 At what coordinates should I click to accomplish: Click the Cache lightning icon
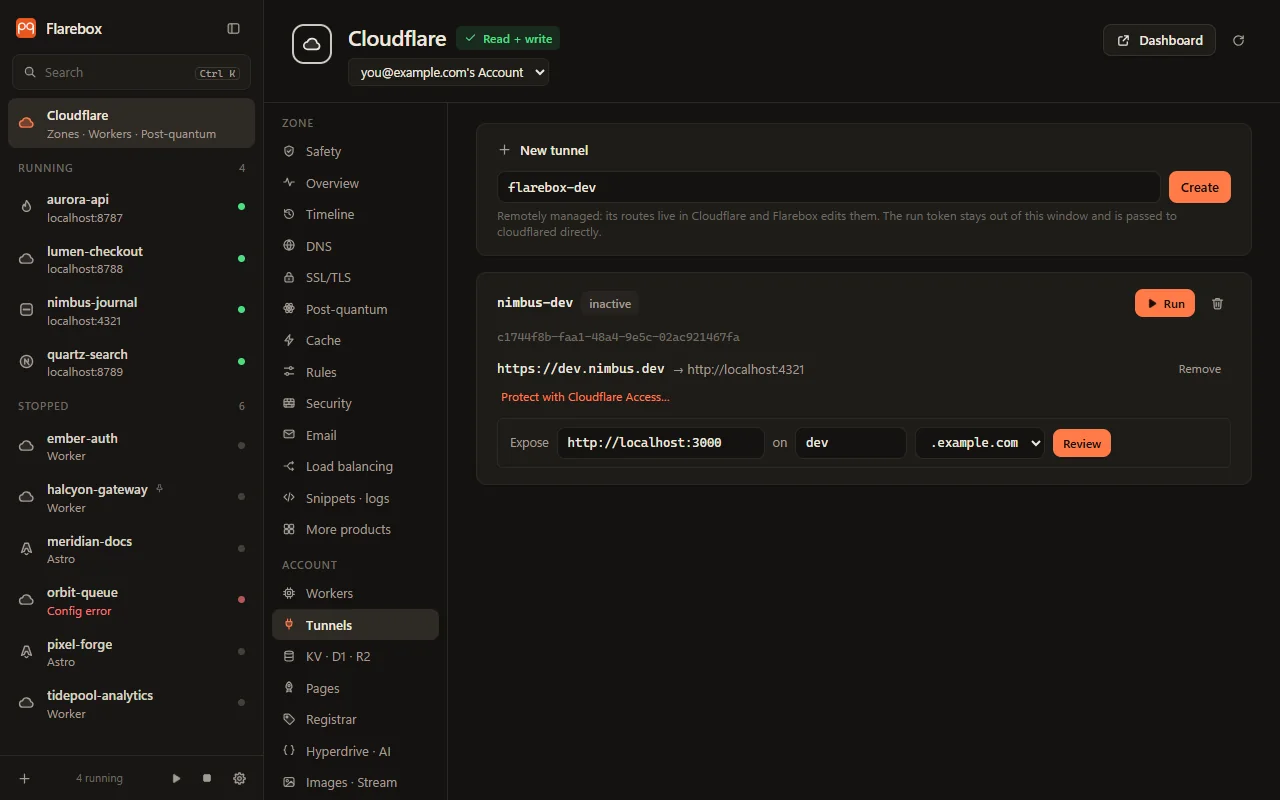(289, 340)
